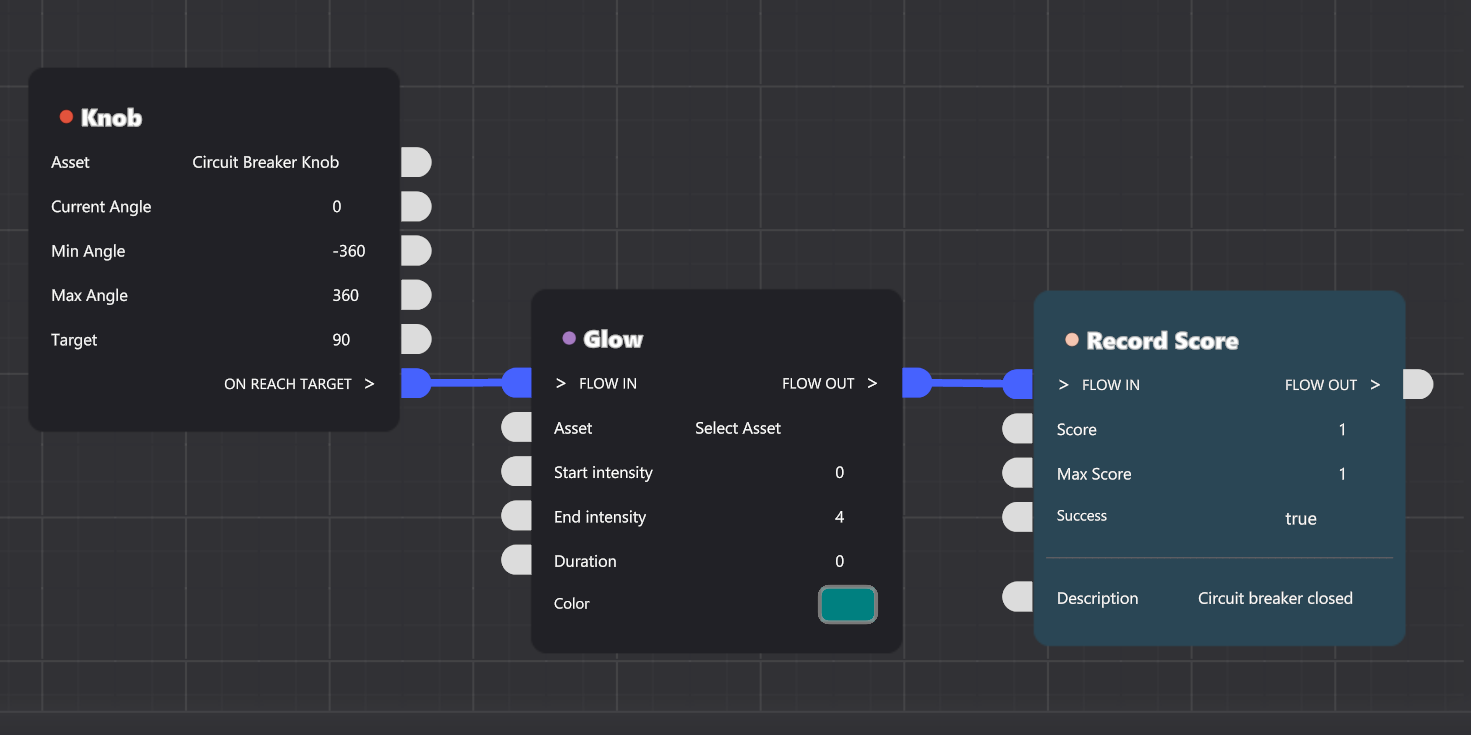Screen dimensions: 1471x735
Task: Click the Current Angle output port
Action: [416, 207]
